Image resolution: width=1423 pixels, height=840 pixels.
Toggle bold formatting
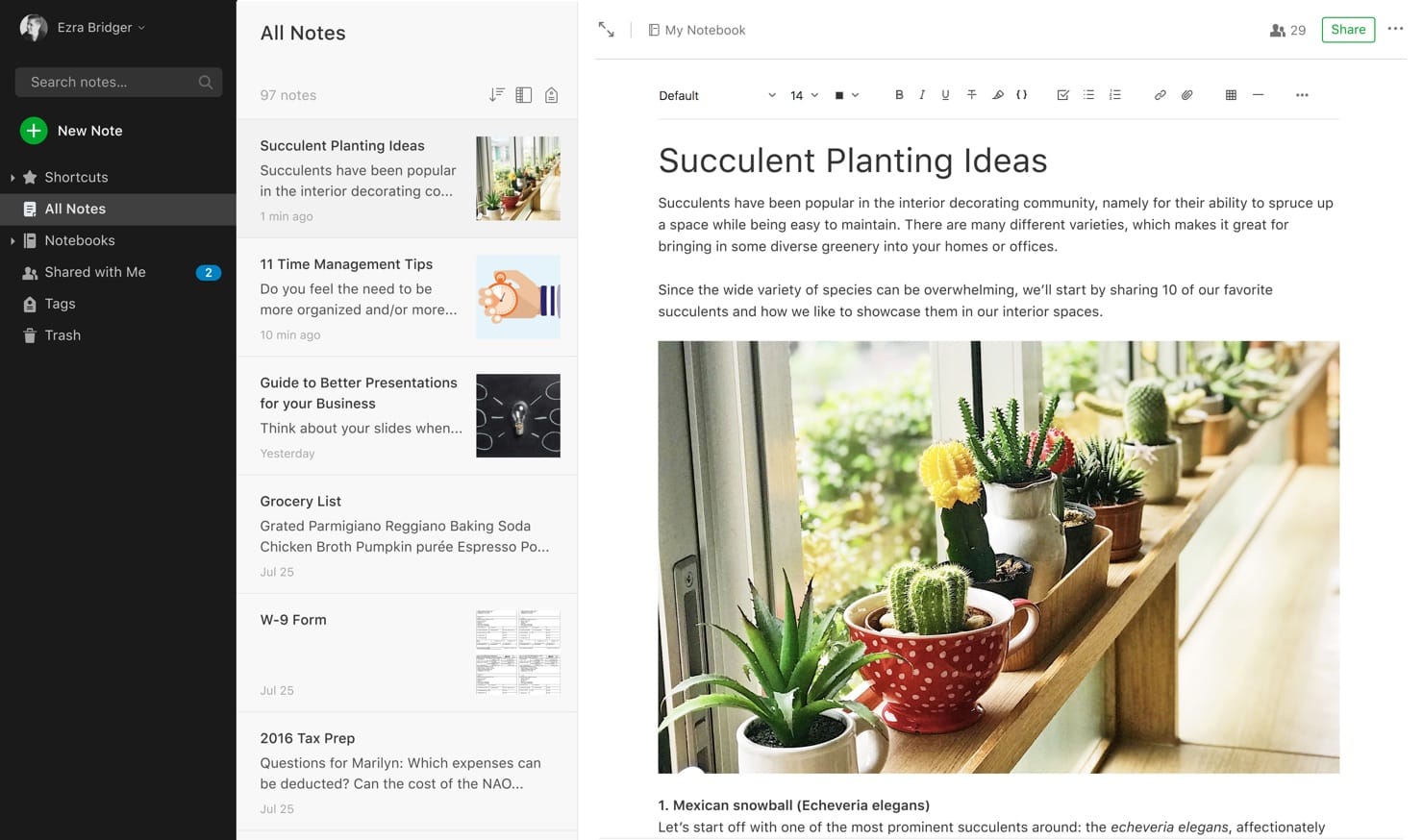[899, 95]
